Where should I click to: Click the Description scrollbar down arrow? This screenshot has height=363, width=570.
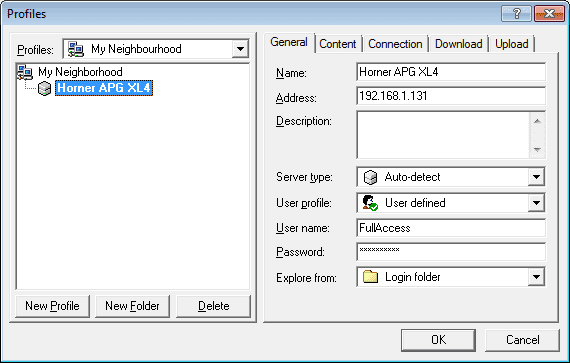click(537, 149)
